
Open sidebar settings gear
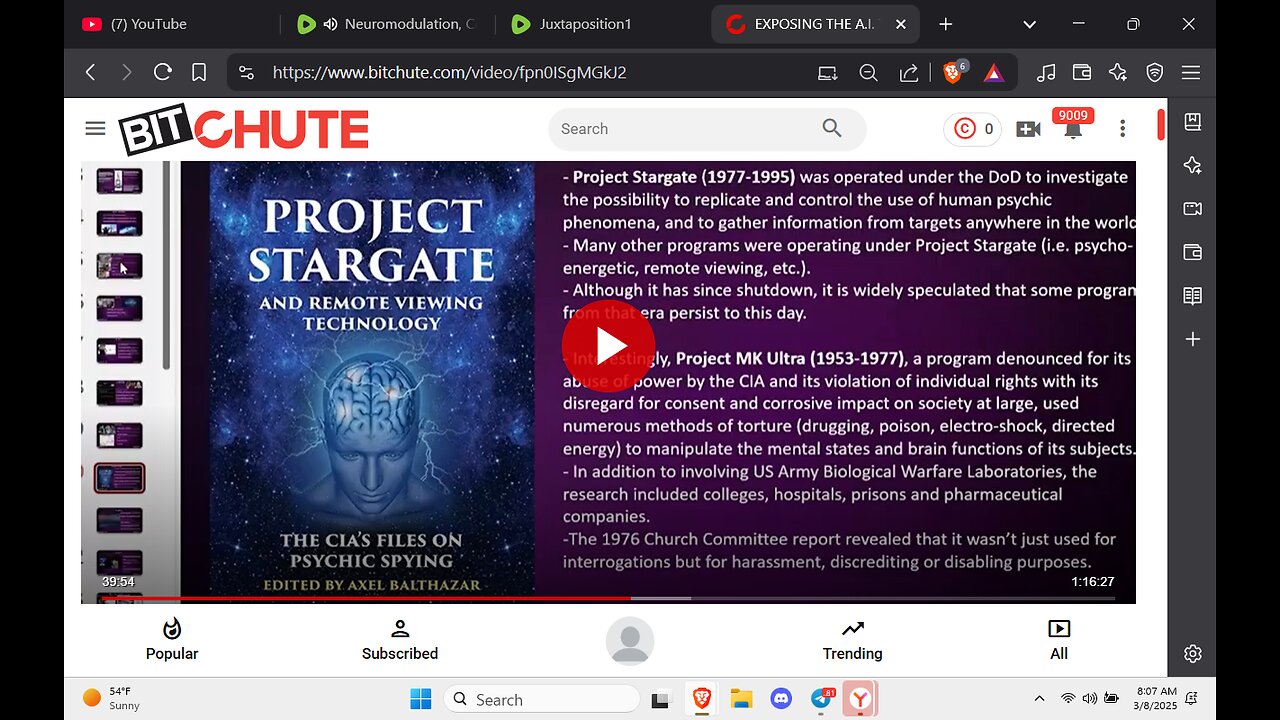tap(1192, 654)
